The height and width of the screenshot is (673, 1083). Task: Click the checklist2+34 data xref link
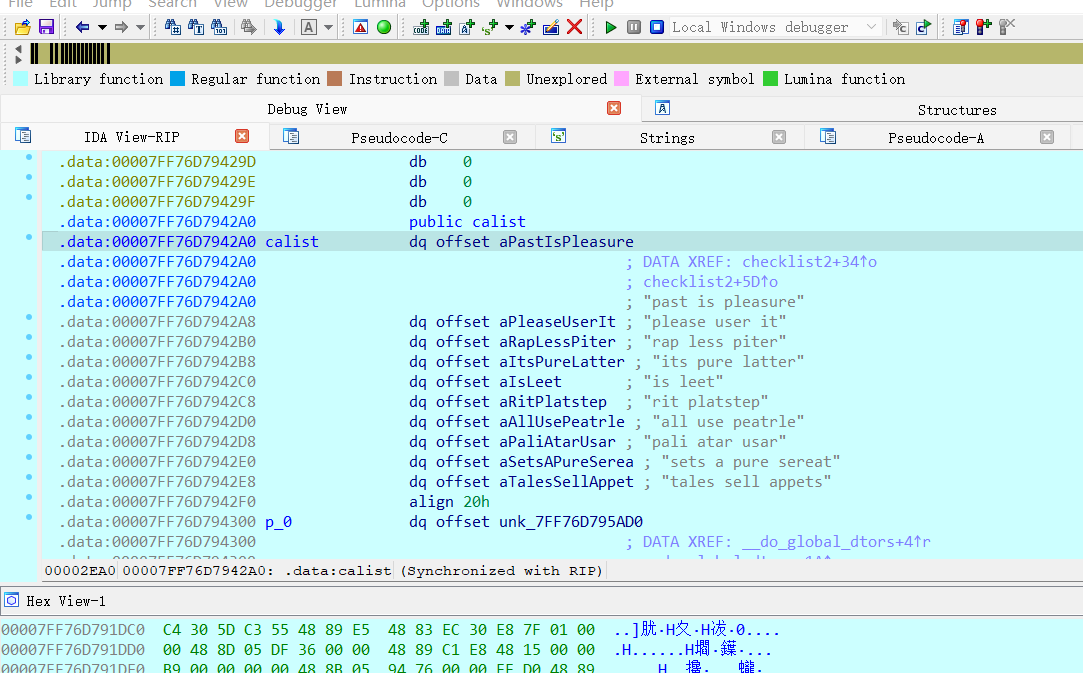pyautogui.click(x=809, y=262)
